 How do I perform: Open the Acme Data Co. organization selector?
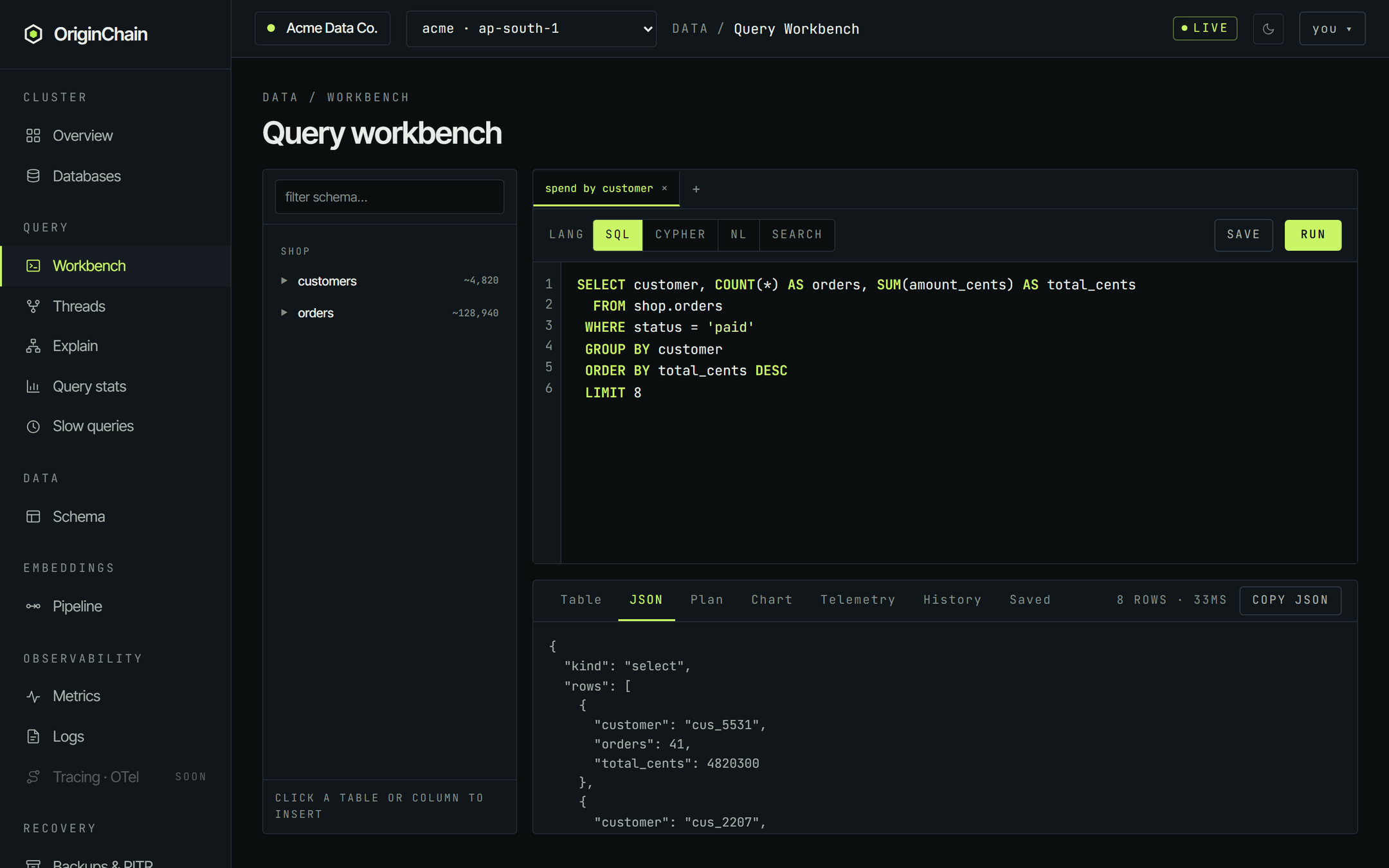322,28
